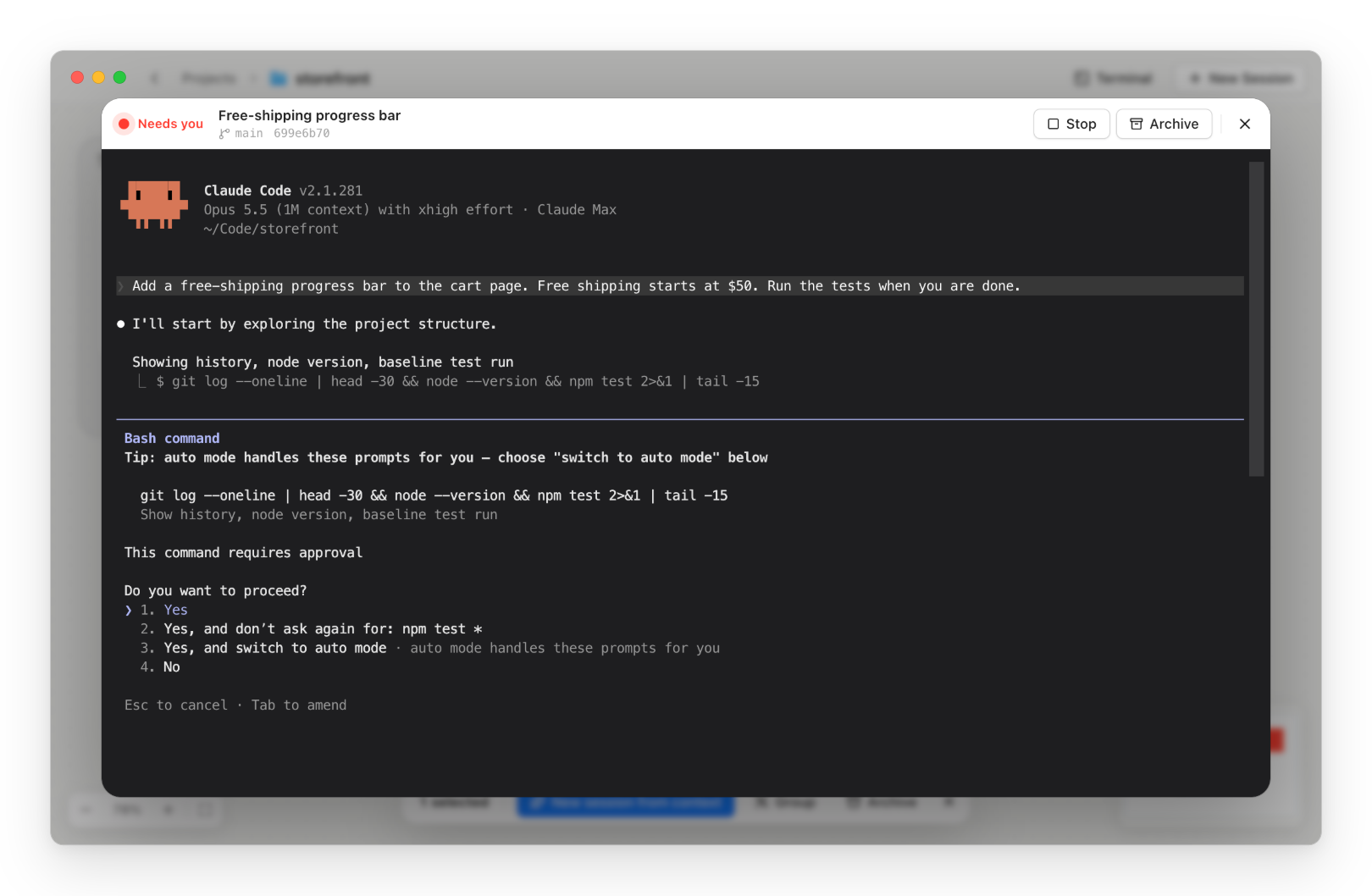
Task: Click the Tab to amend hint
Action: click(299, 705)
